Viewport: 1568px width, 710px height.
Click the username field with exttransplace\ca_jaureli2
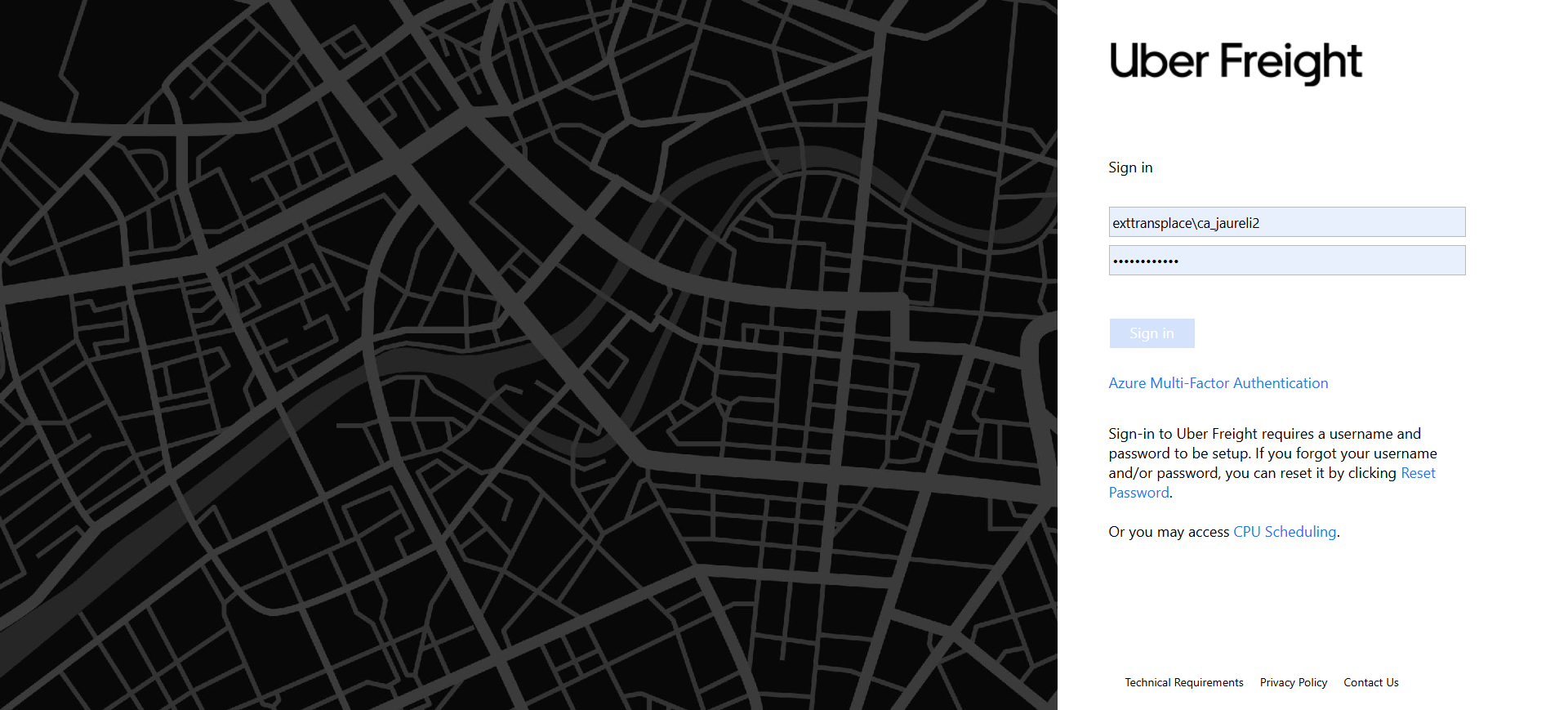(1287, 222)
